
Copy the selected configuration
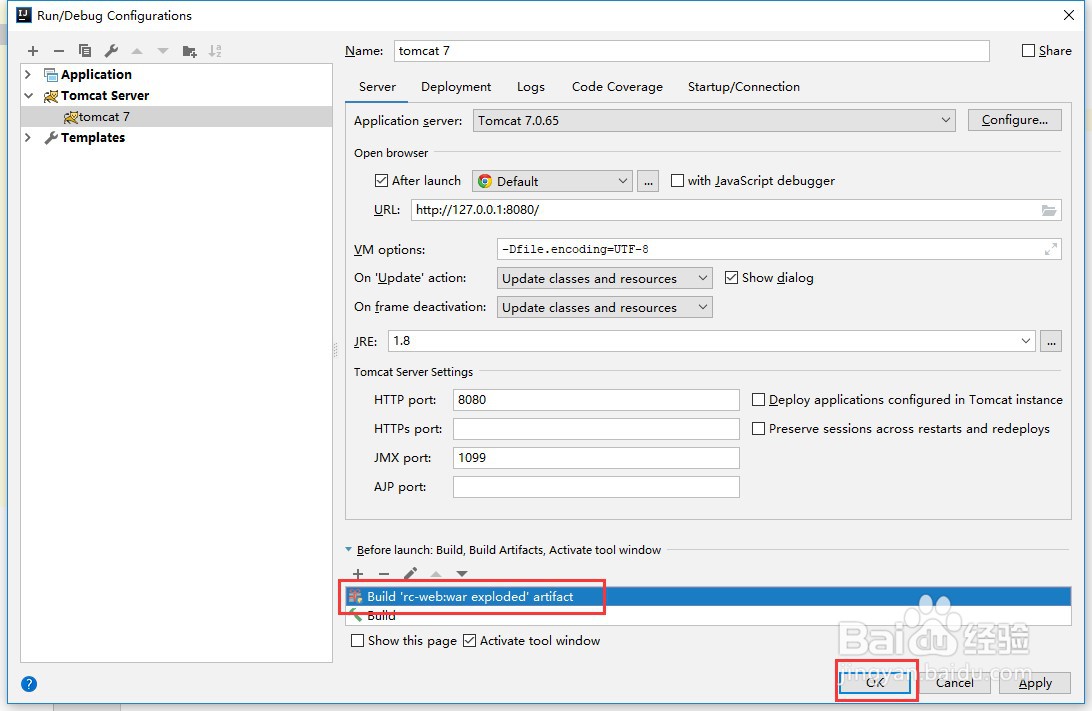click(x=85, y=51)
